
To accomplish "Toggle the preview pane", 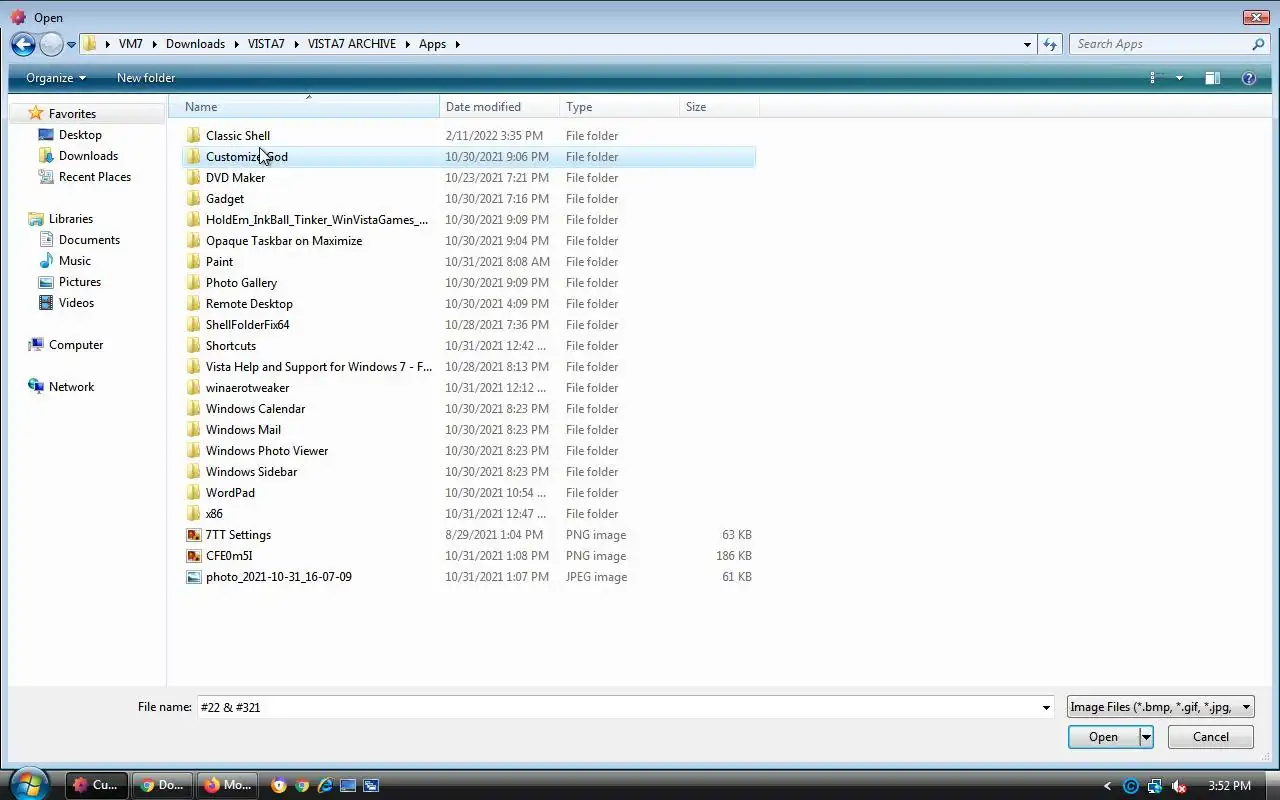I will (1212, 78).
